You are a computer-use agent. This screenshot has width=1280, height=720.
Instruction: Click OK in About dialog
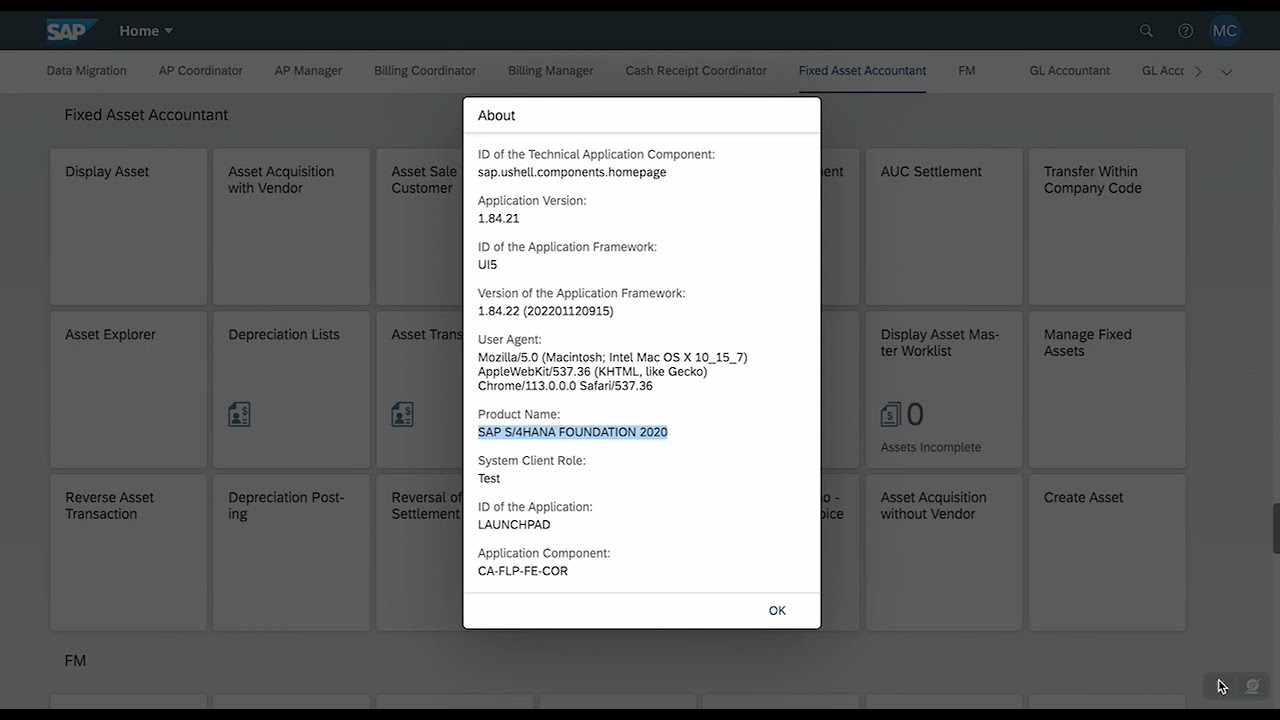[x=777, y=611]
